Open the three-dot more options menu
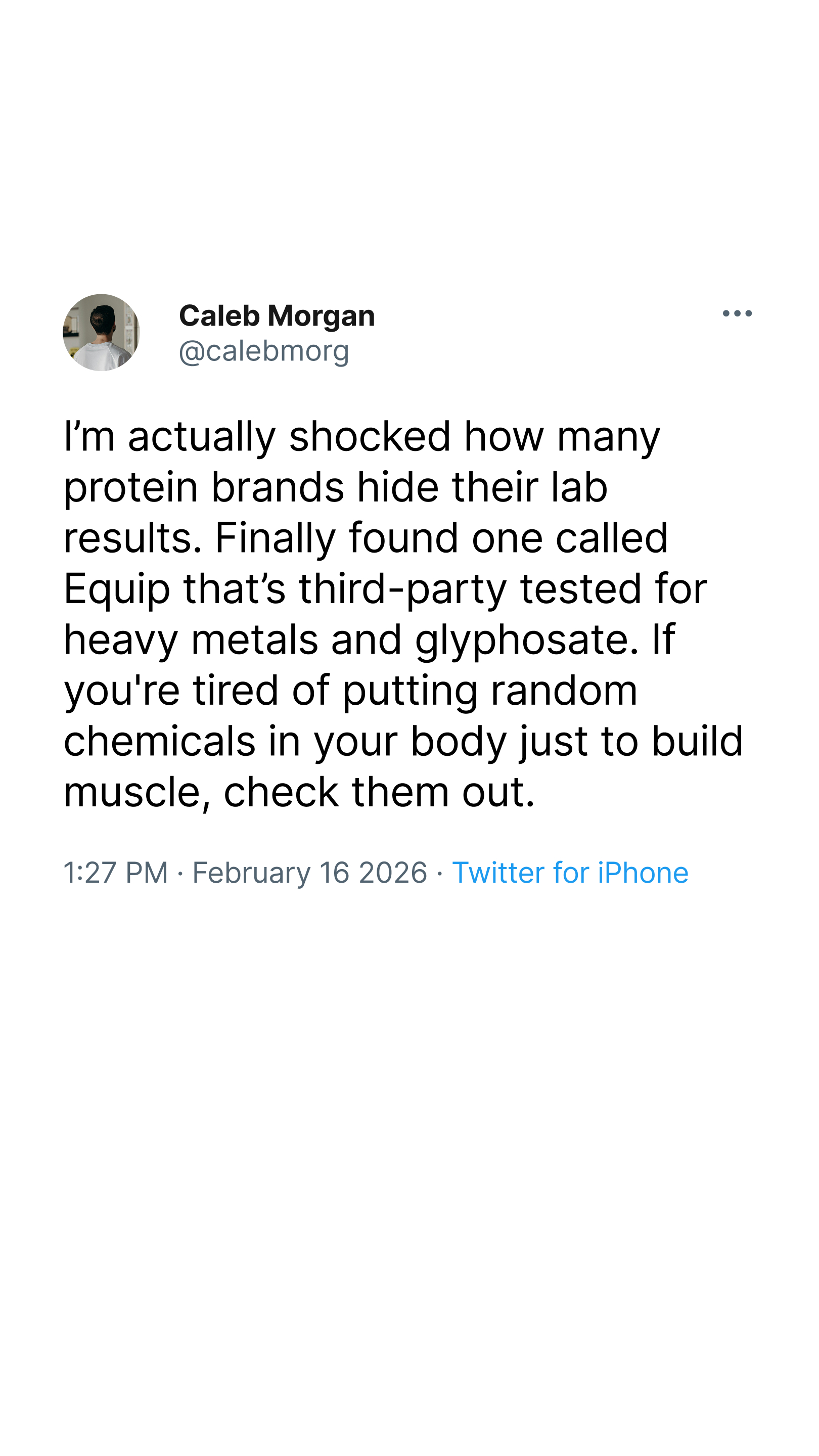Screen dimensions: 819x1456 tap(737, 313)
